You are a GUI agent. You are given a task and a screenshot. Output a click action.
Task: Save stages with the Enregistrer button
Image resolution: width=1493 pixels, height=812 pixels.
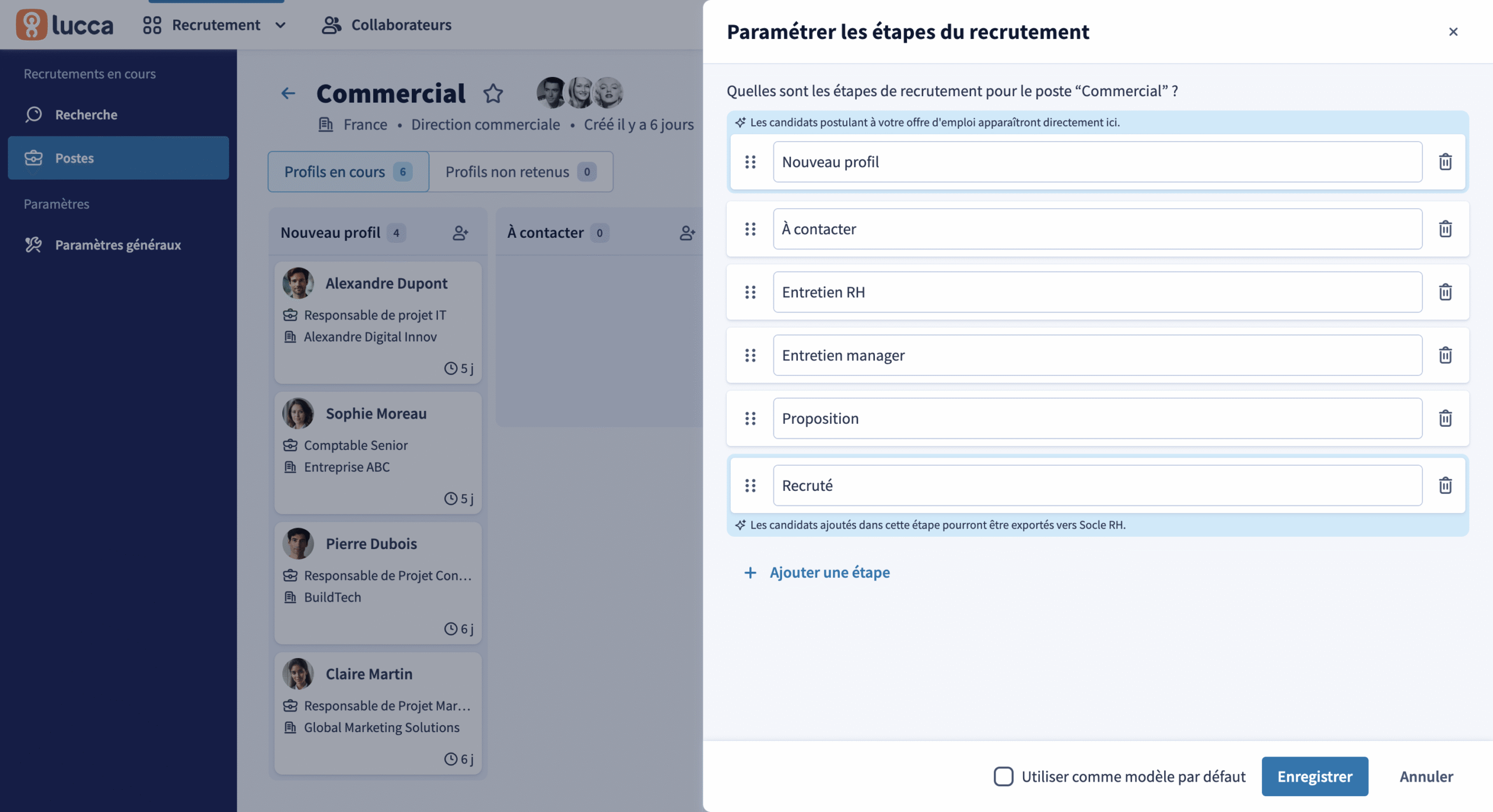click(1315, 776)
